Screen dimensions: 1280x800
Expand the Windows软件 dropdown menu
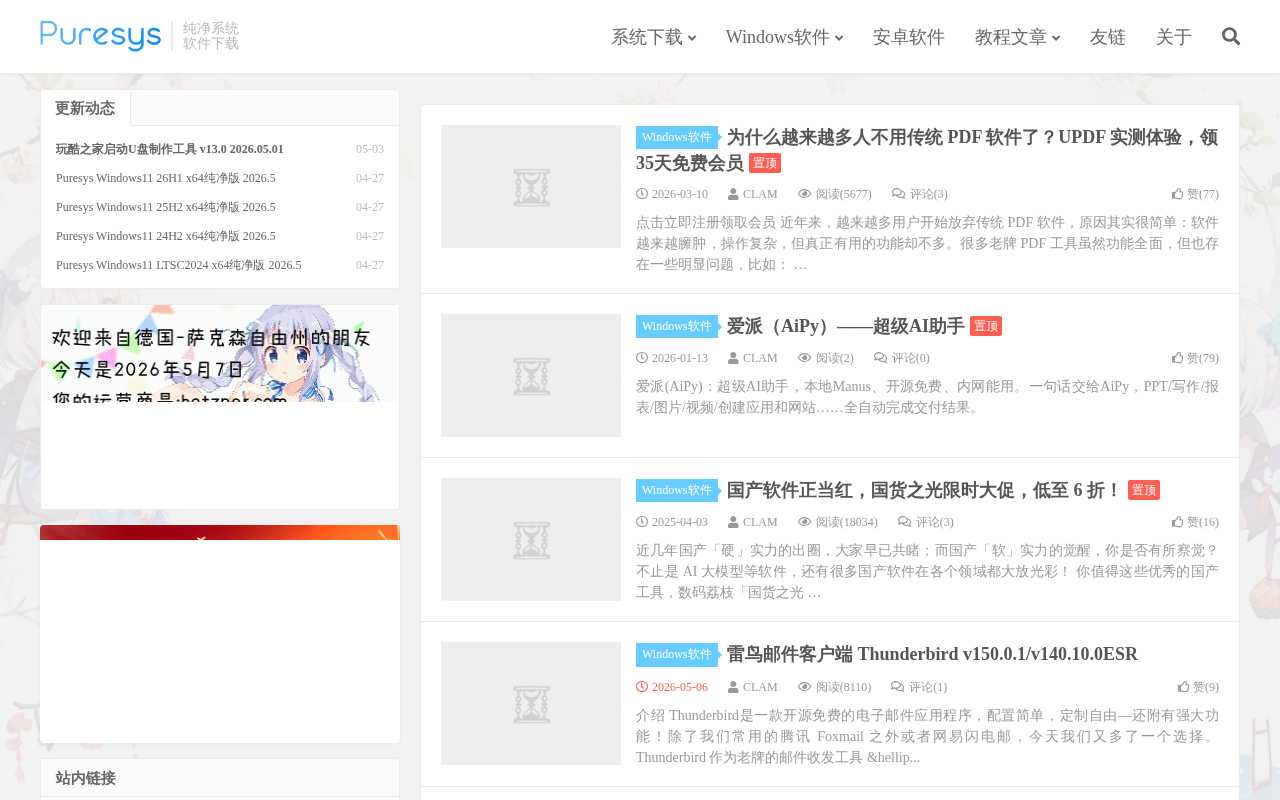point(784,37)
